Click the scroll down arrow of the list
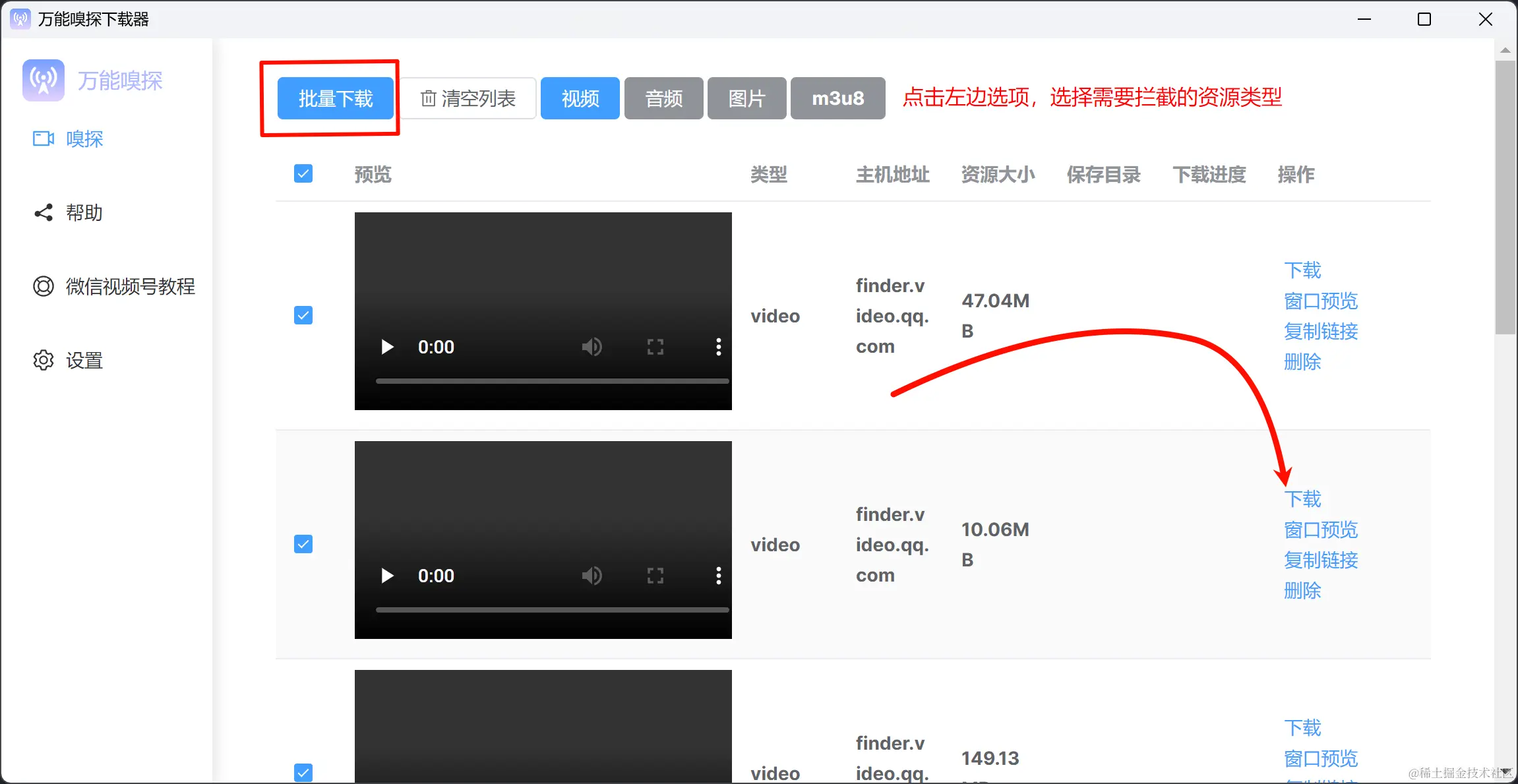This screenshot has height=784, width=1518. click(1505, 772)
